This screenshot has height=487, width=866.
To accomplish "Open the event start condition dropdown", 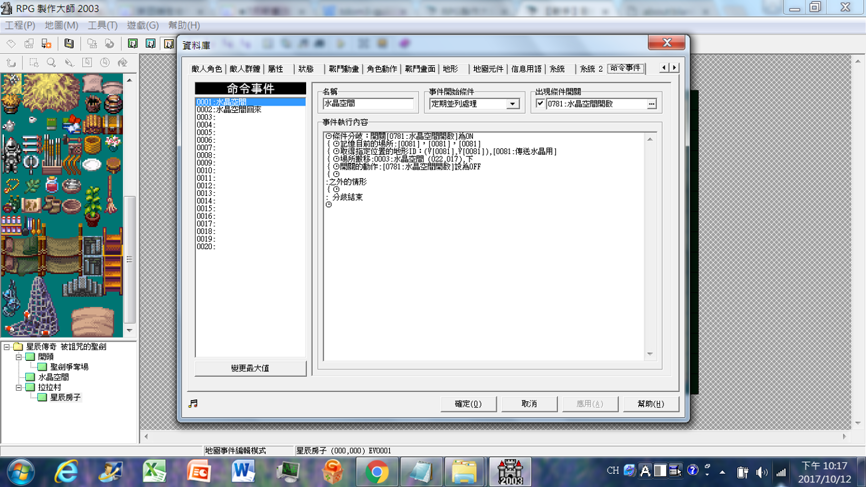I will (513, 104).
